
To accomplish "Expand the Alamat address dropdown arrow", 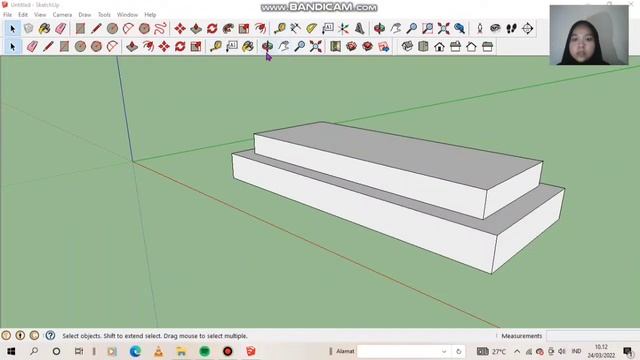I will coord(444,351).
